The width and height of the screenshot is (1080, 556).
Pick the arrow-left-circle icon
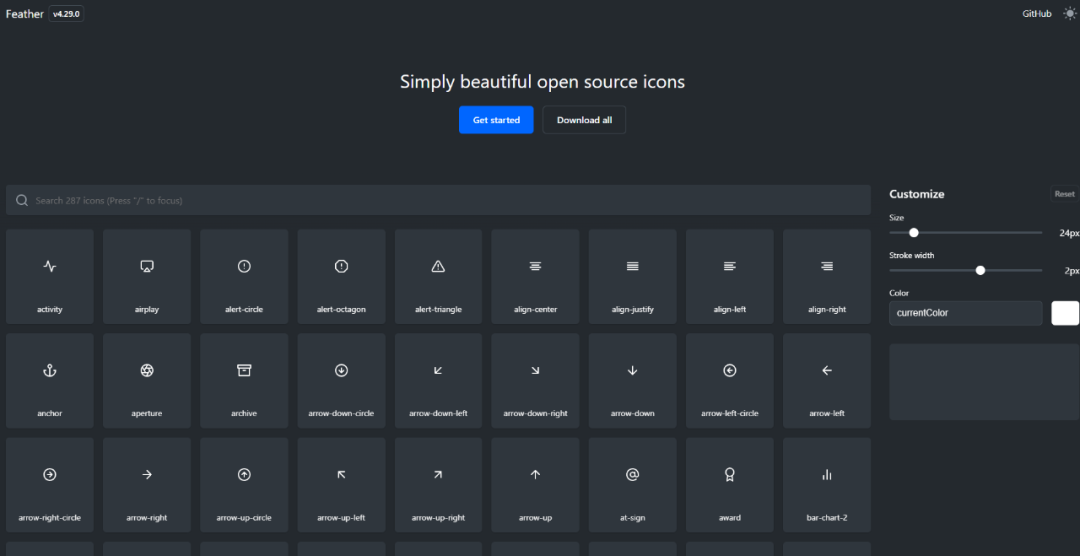pos(729,380)
